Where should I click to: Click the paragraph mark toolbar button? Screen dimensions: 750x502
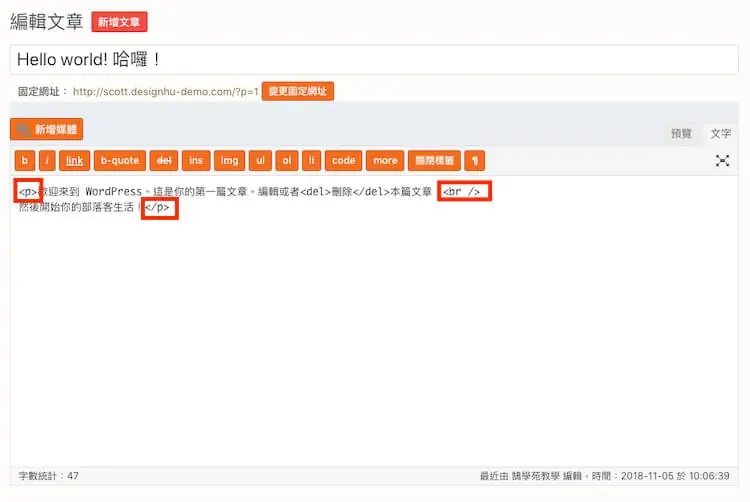pos(474,161)
